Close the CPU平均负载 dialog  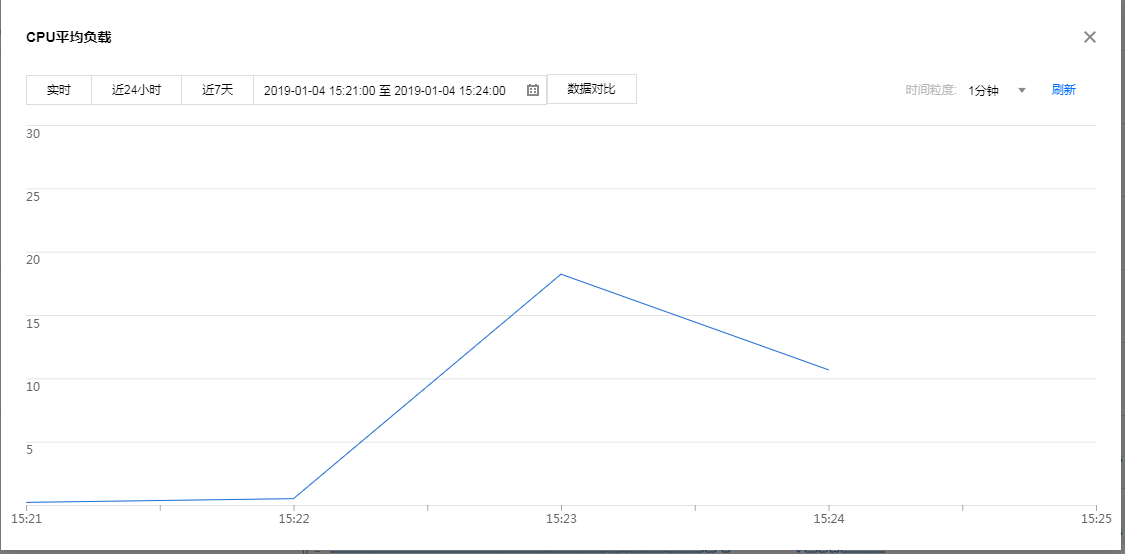[x=1090, y=37]
